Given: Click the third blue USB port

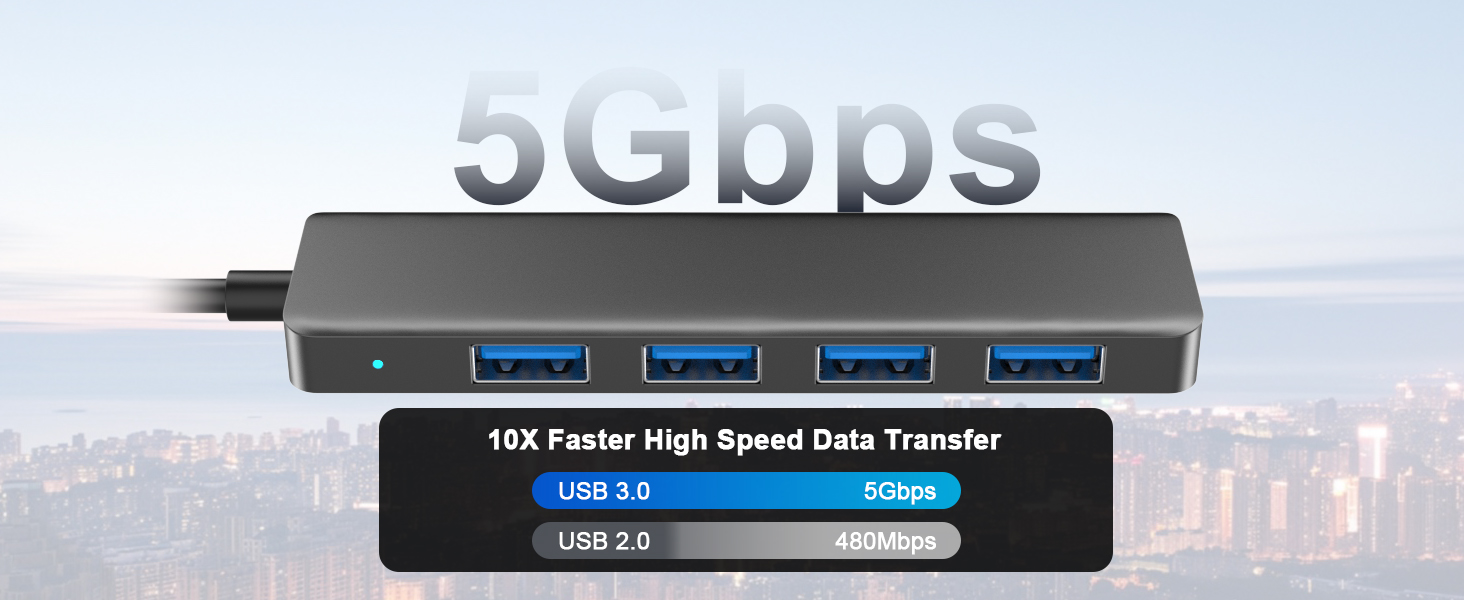Looking at the screenshot, I should [875, 363].
